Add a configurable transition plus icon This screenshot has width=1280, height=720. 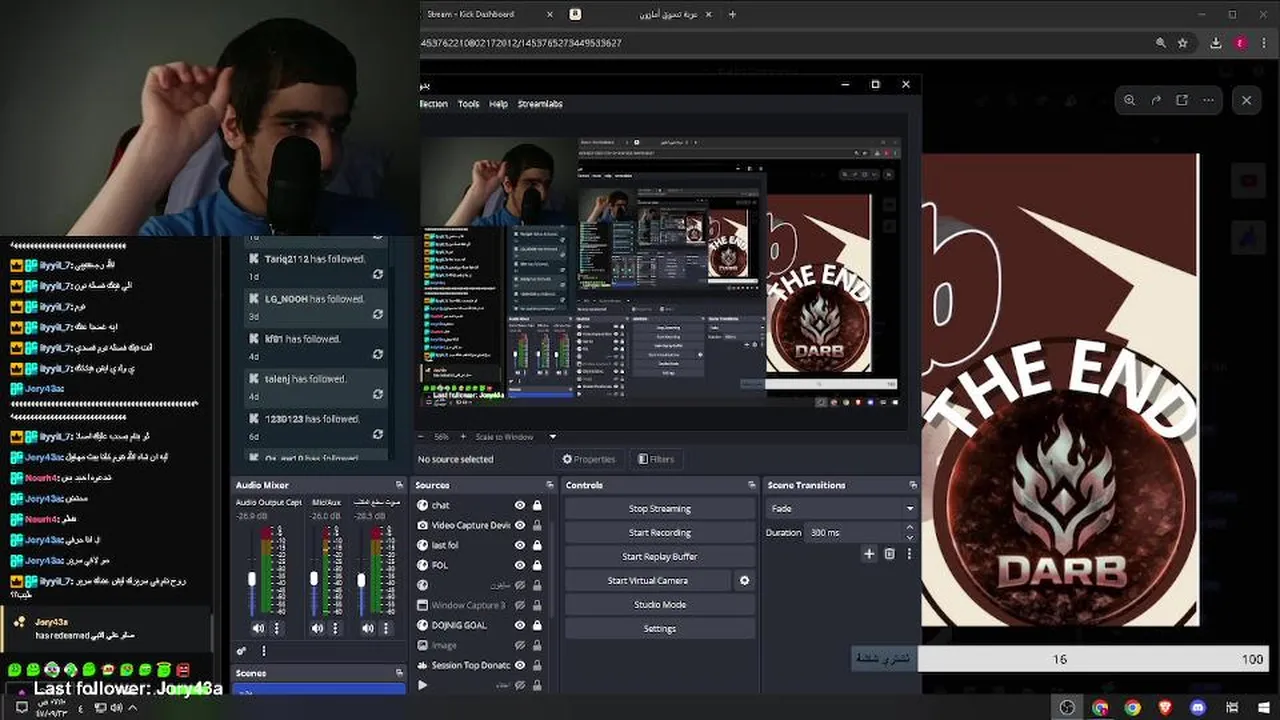point(869,553)
